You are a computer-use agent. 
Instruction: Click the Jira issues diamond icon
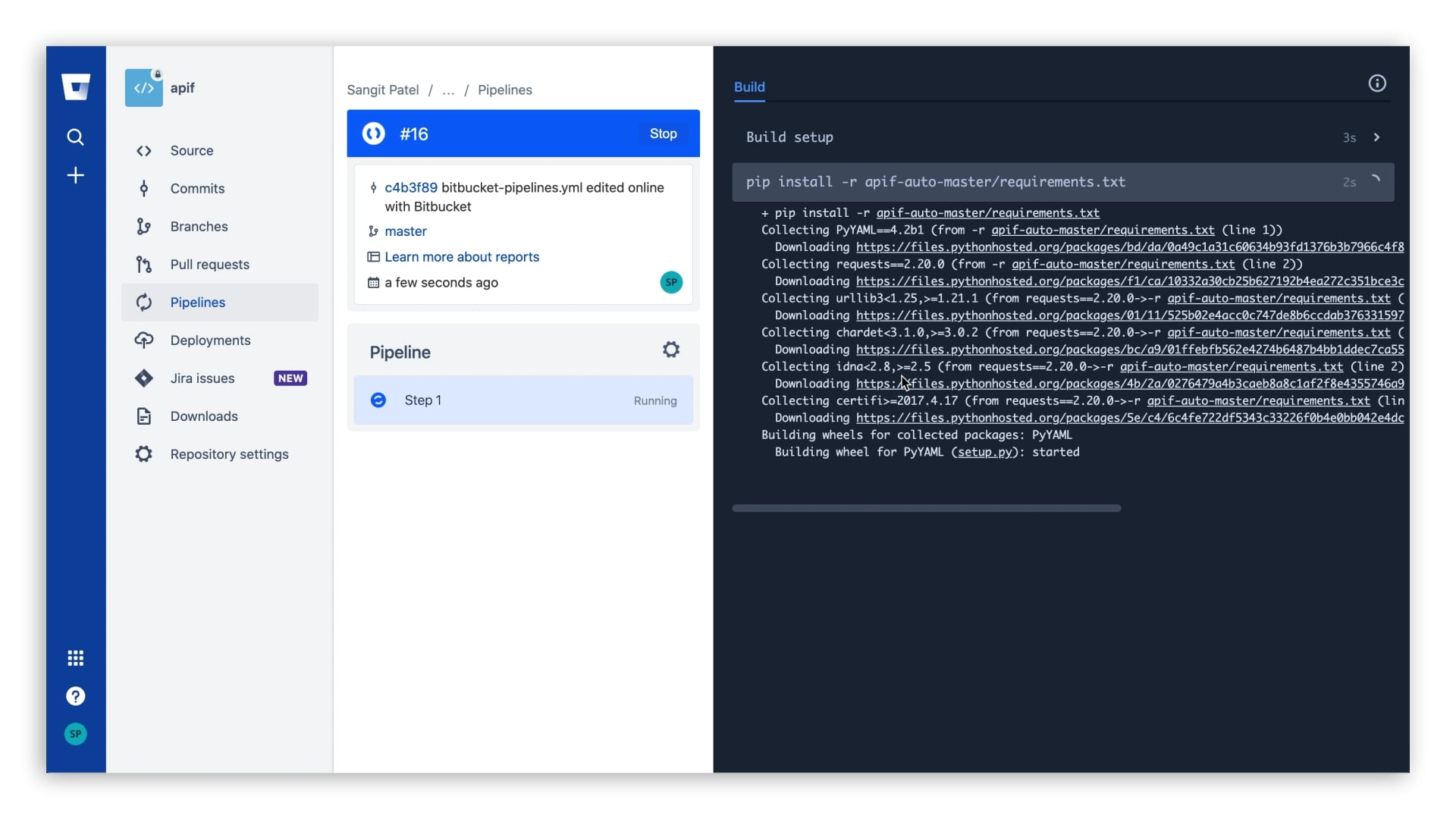144,378
